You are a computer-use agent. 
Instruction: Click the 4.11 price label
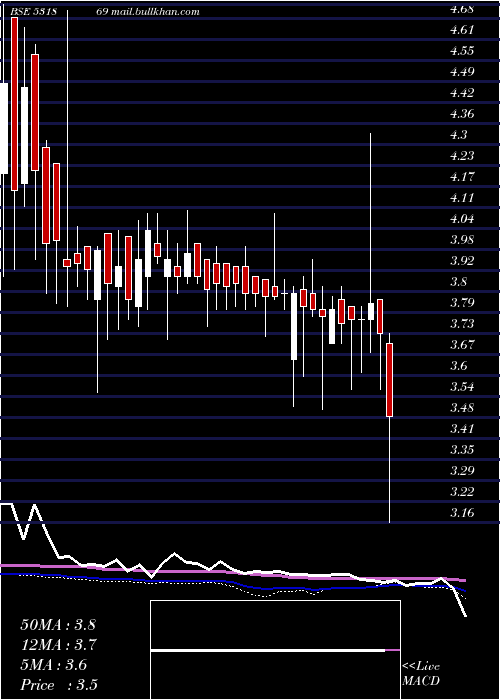[x=463, y=198]
